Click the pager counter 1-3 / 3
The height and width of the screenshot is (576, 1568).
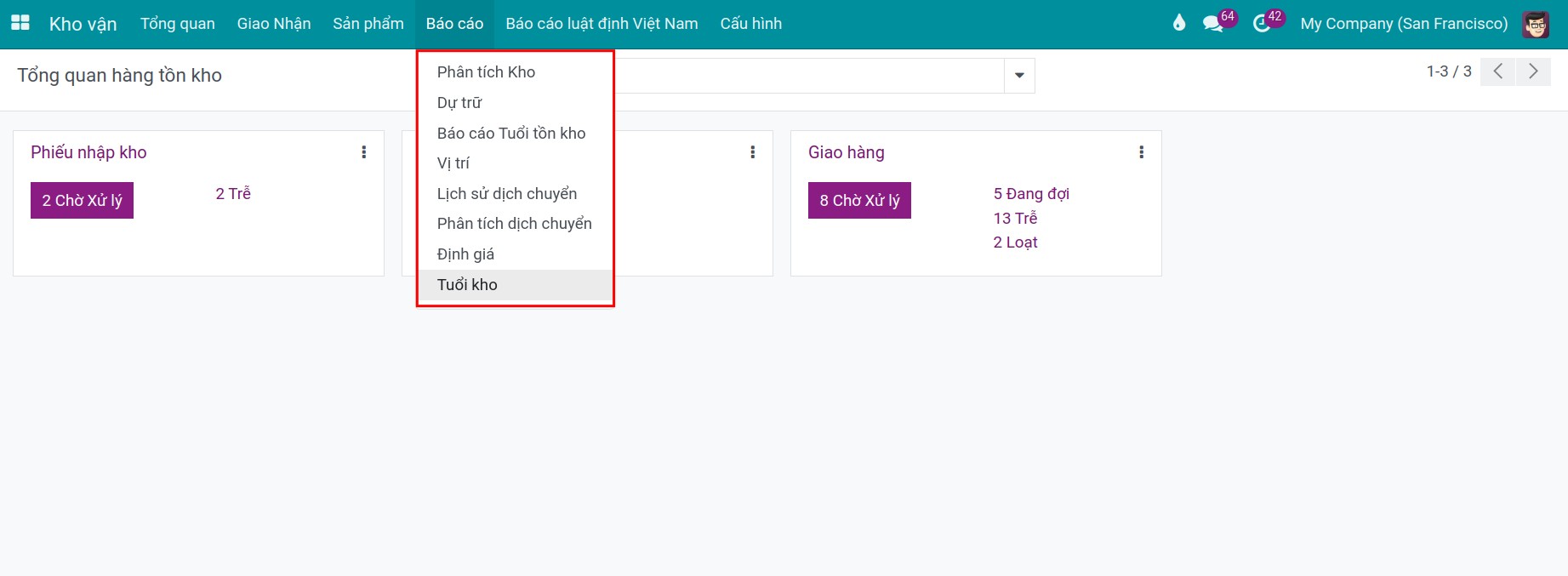click(x=1449, y=71)
